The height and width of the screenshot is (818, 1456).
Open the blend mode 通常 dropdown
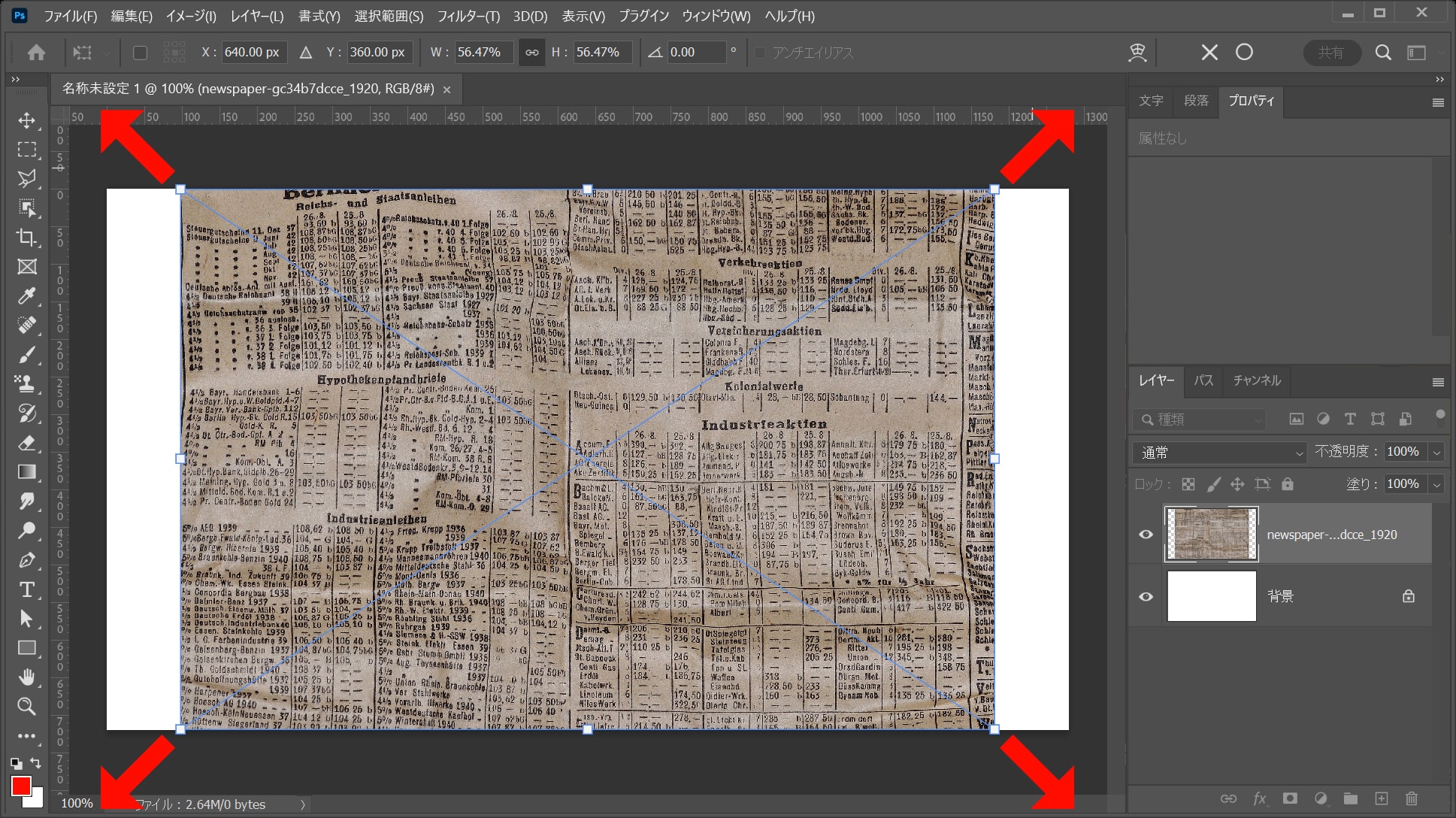click(1221, 453)
